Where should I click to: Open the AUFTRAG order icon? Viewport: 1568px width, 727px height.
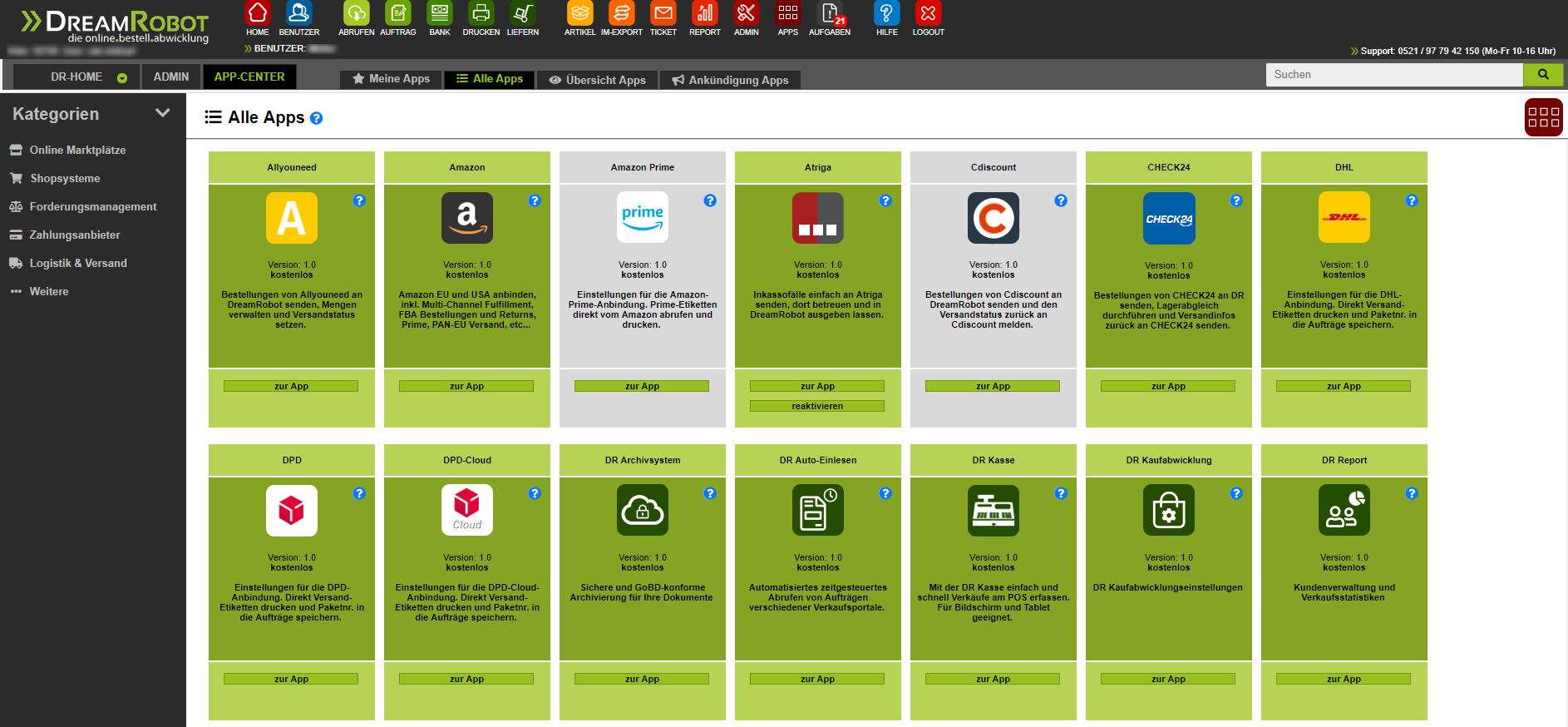[x=398, y=12]
